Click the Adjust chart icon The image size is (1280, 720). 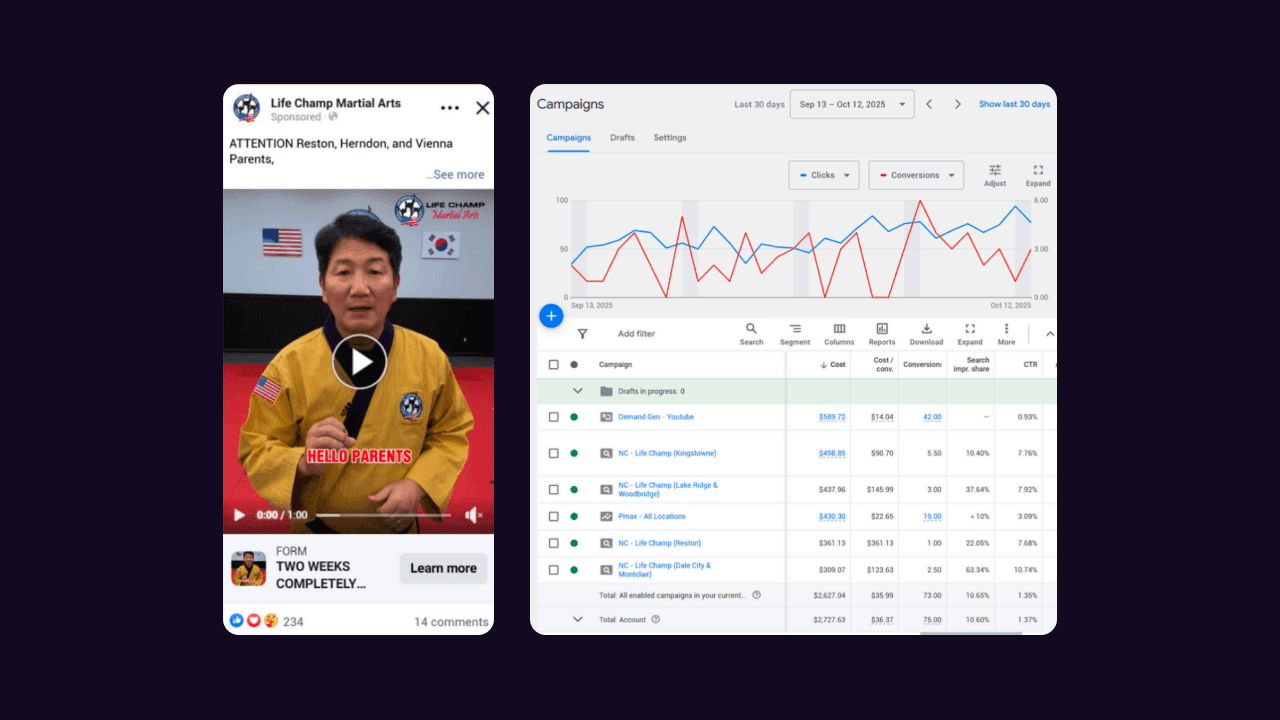coord(995,175)
